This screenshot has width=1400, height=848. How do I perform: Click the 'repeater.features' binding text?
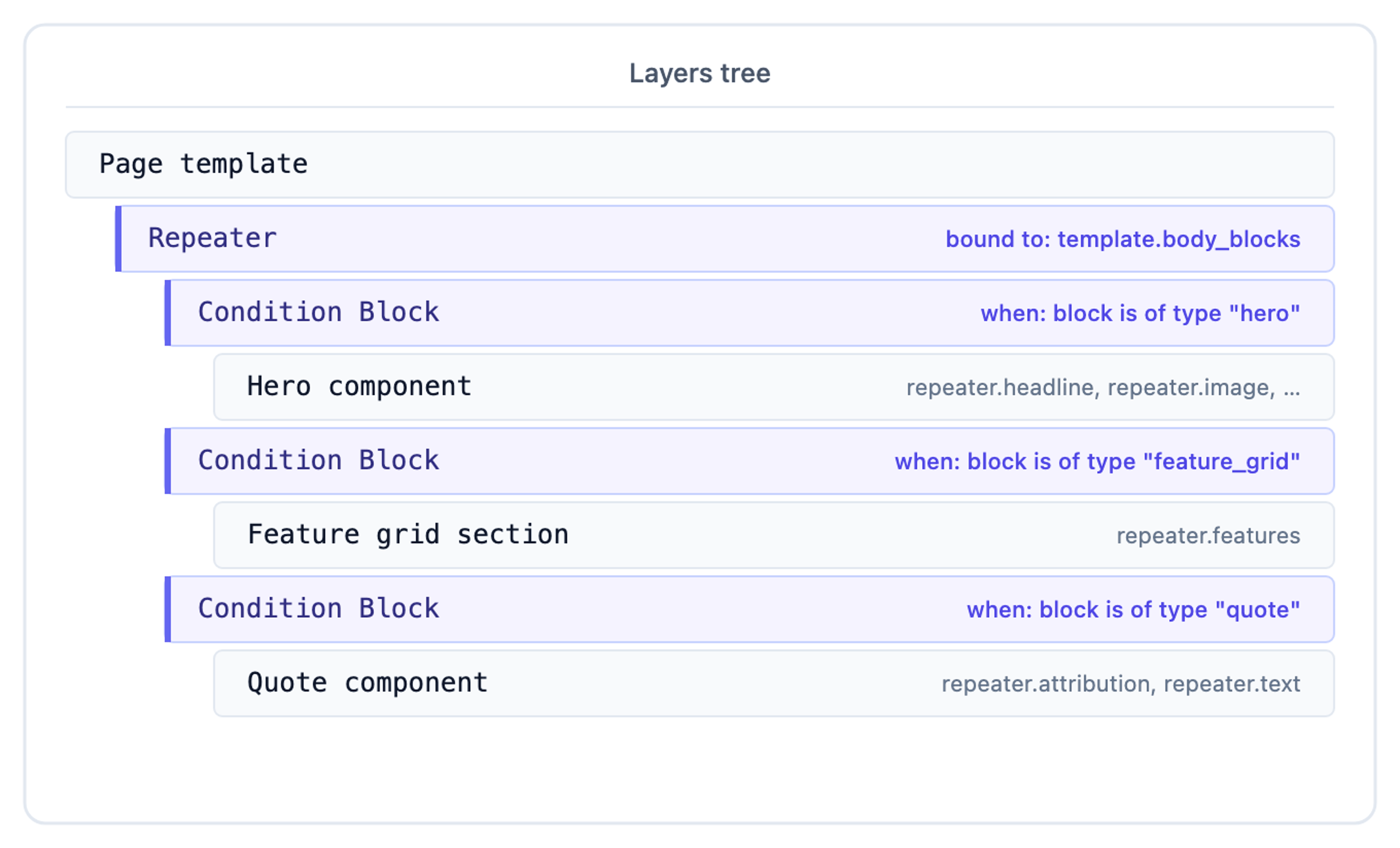pos(1208,536)
